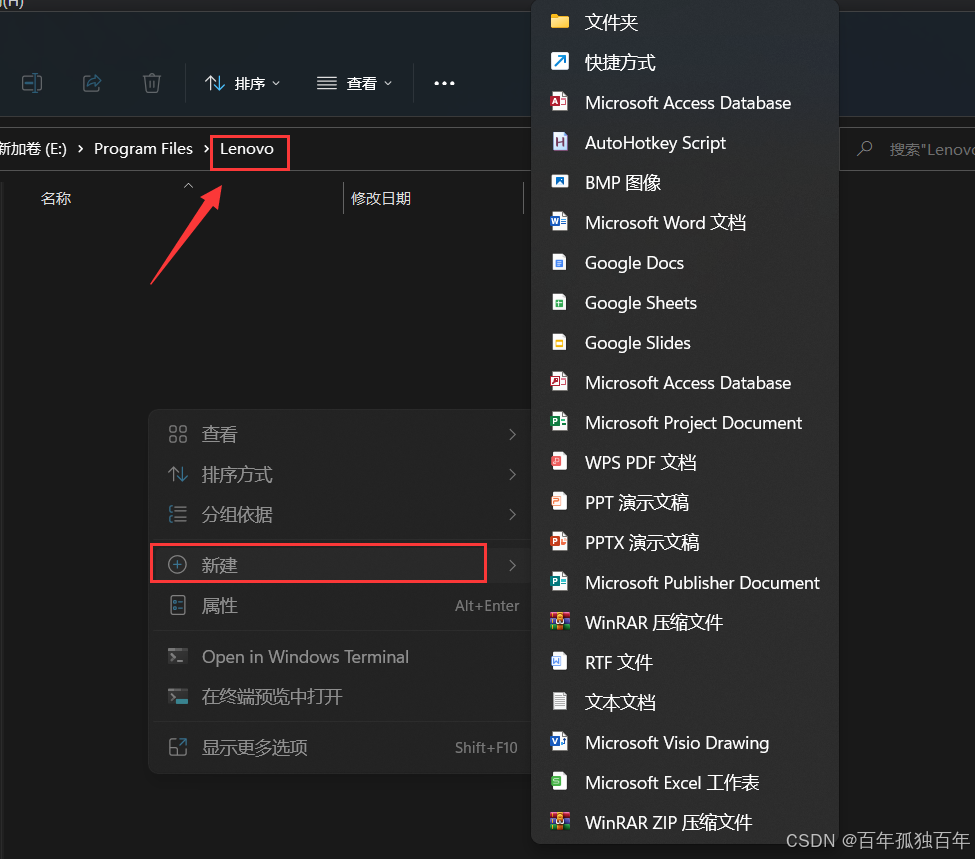
Task: Click the search box for Lenovo
Action: 910,149
